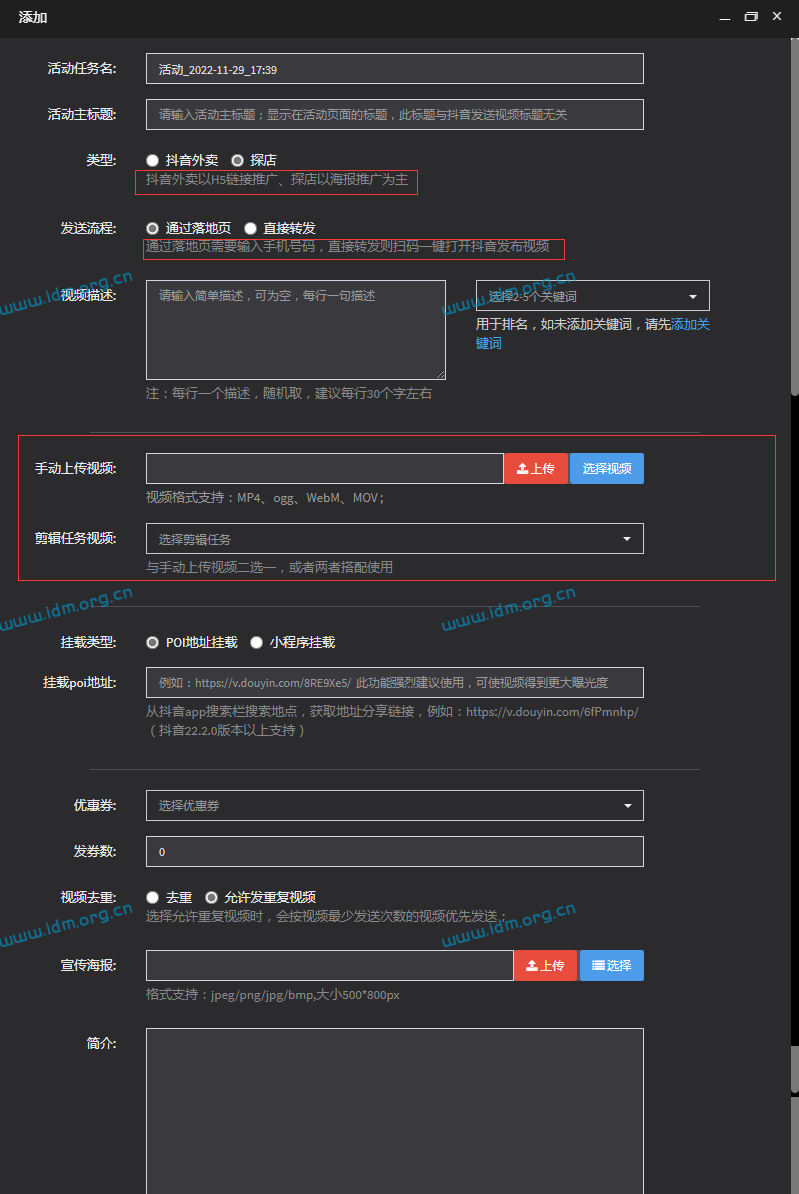Viewport: 799px width, 1194px height.
Task: Click inside the 简介 text area
Action: point(395,1110)
